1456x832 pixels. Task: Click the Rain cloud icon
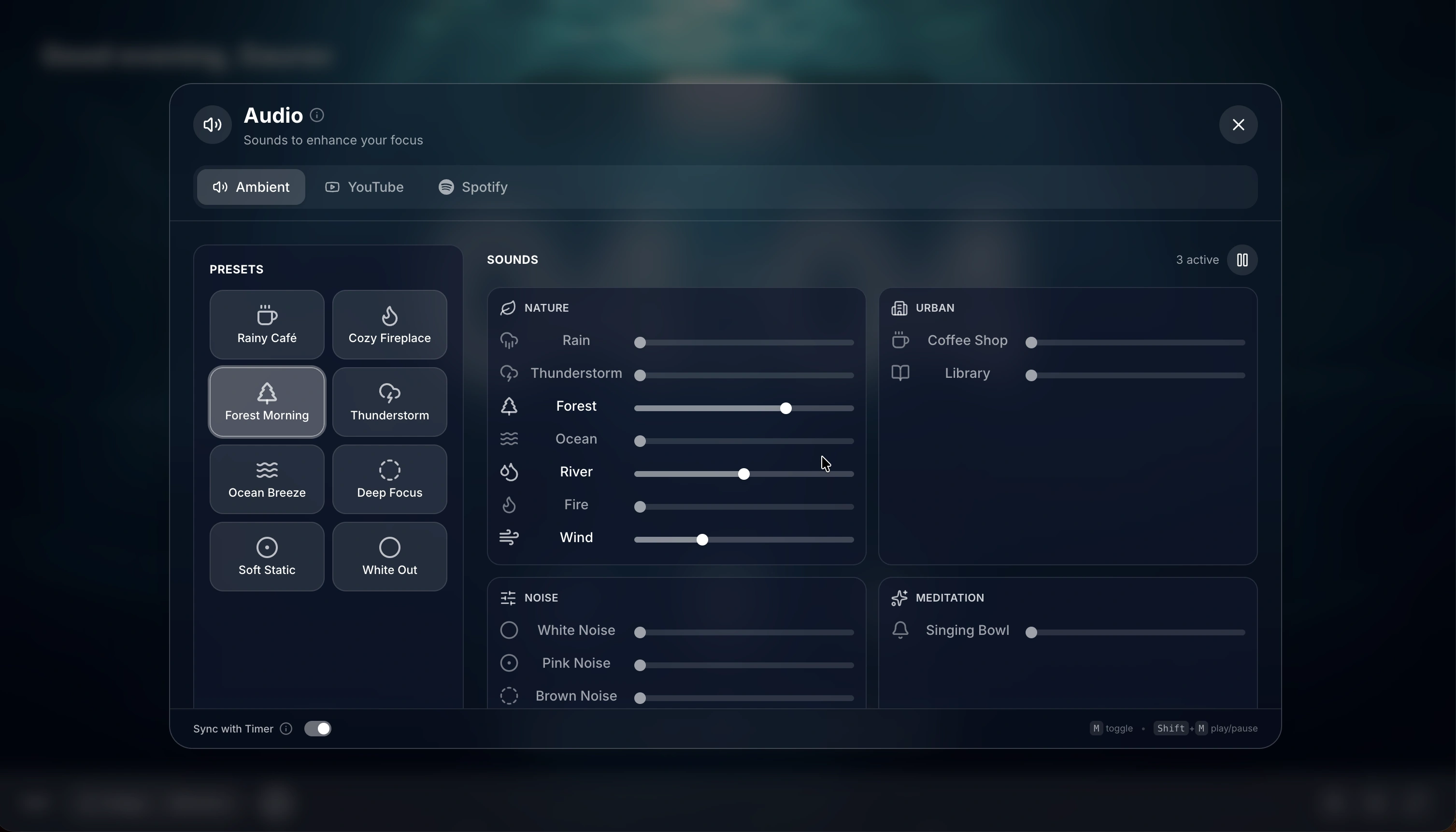tap(508, 341)
